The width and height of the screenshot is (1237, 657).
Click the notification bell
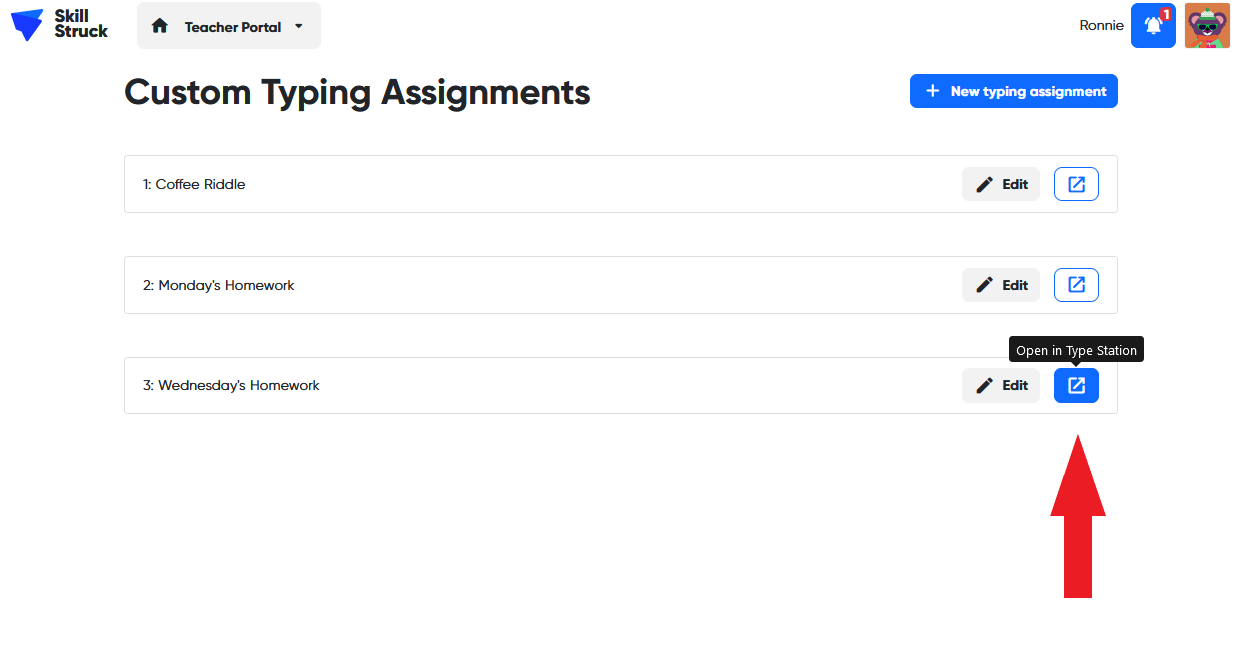(1153, 25)
